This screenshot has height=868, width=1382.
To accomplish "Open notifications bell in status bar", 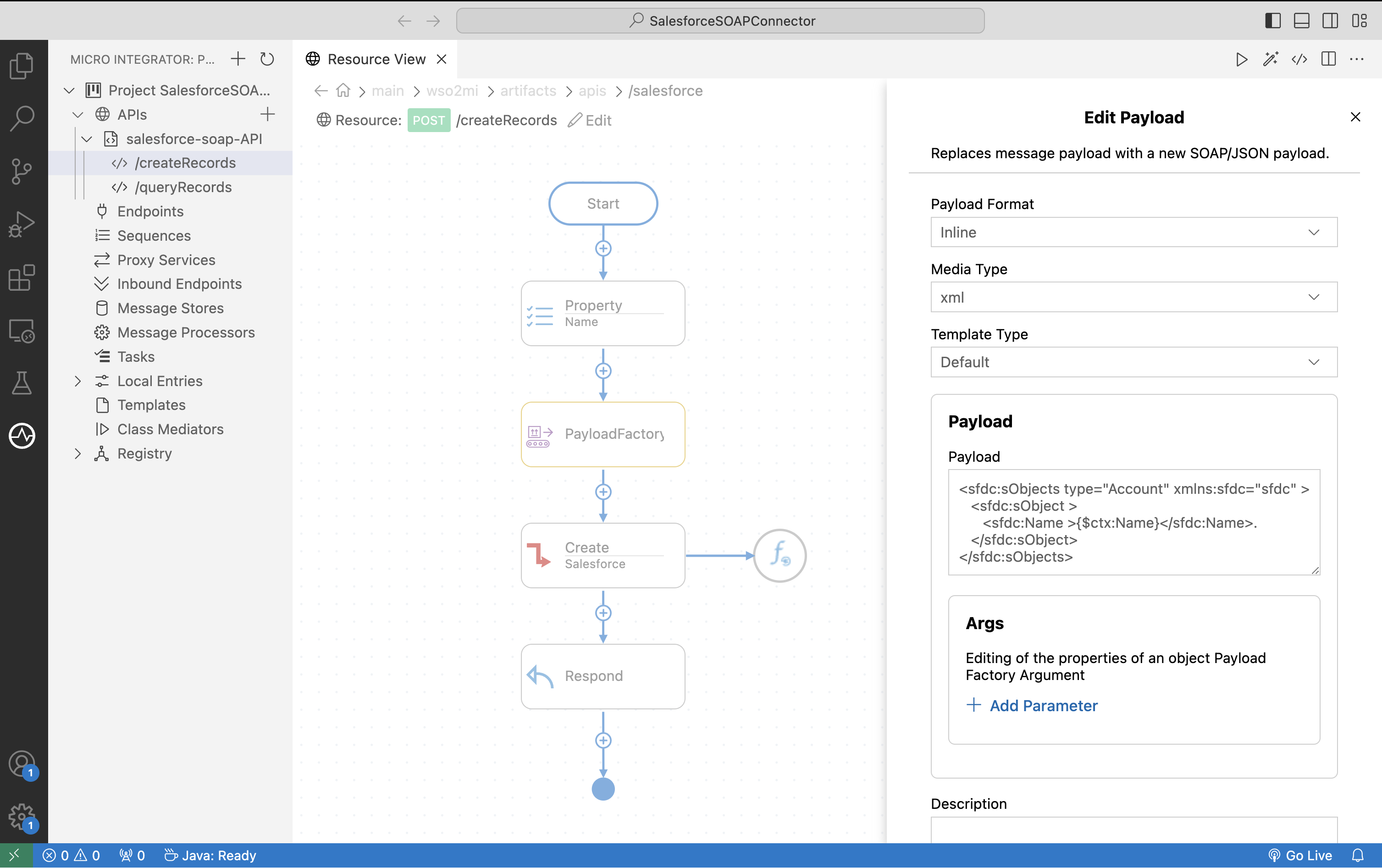I will point(1357,855).
